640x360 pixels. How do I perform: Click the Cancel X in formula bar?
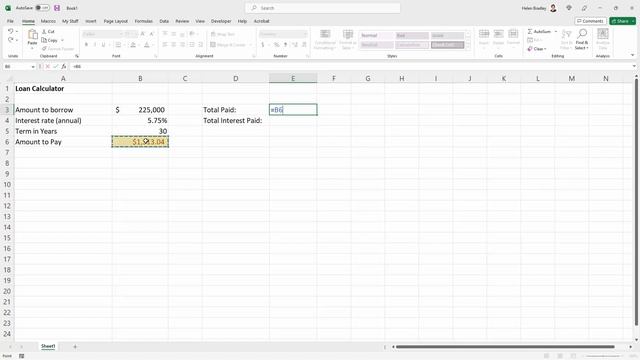48,66
